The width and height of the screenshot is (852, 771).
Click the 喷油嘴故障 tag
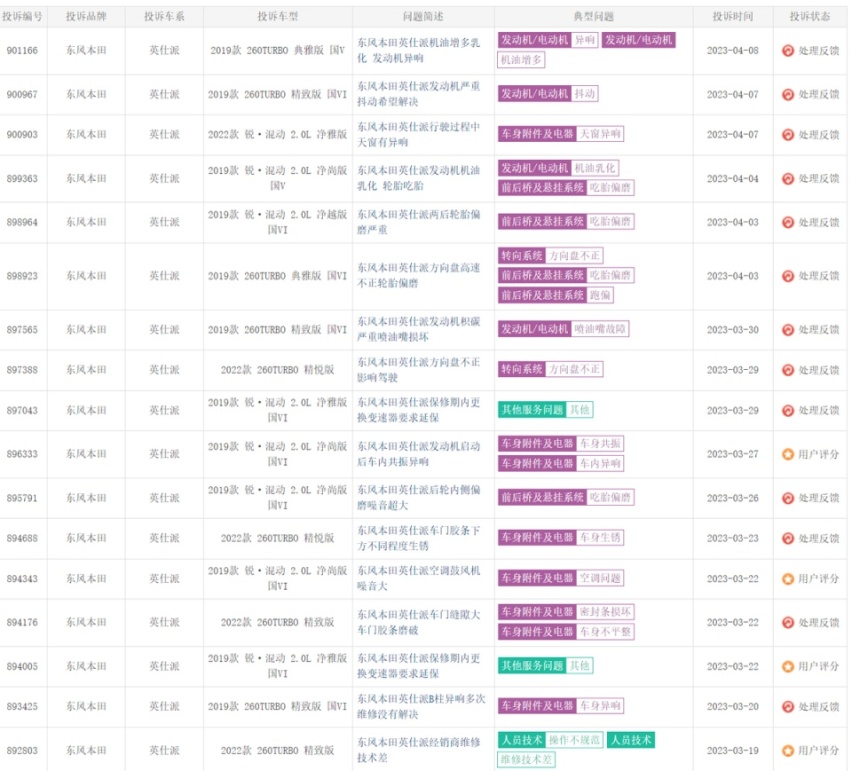(x=600, y=329)
